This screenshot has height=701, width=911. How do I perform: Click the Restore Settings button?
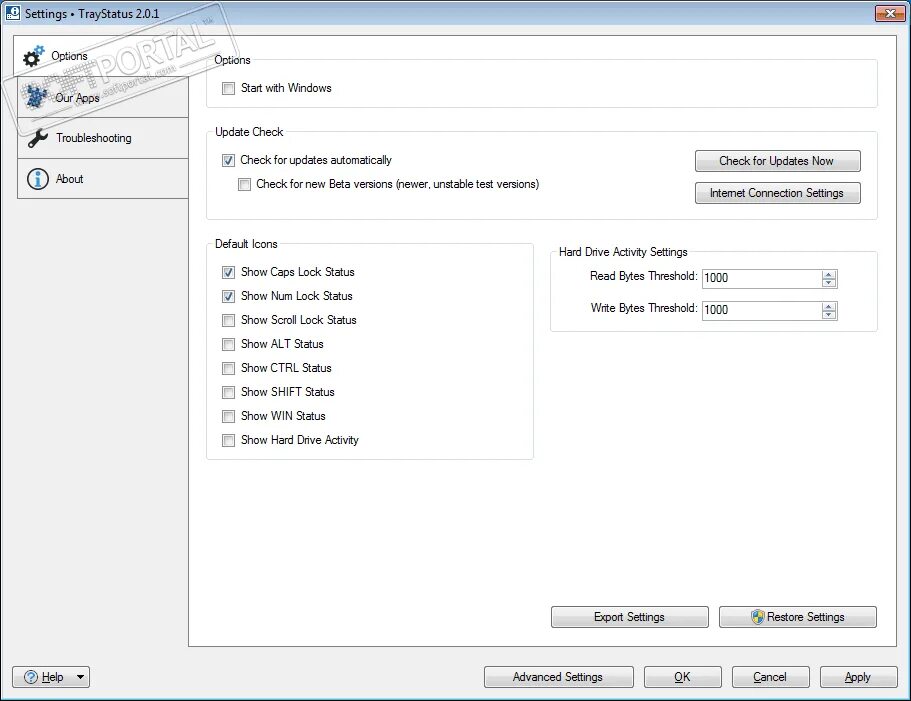pos(798,617)
